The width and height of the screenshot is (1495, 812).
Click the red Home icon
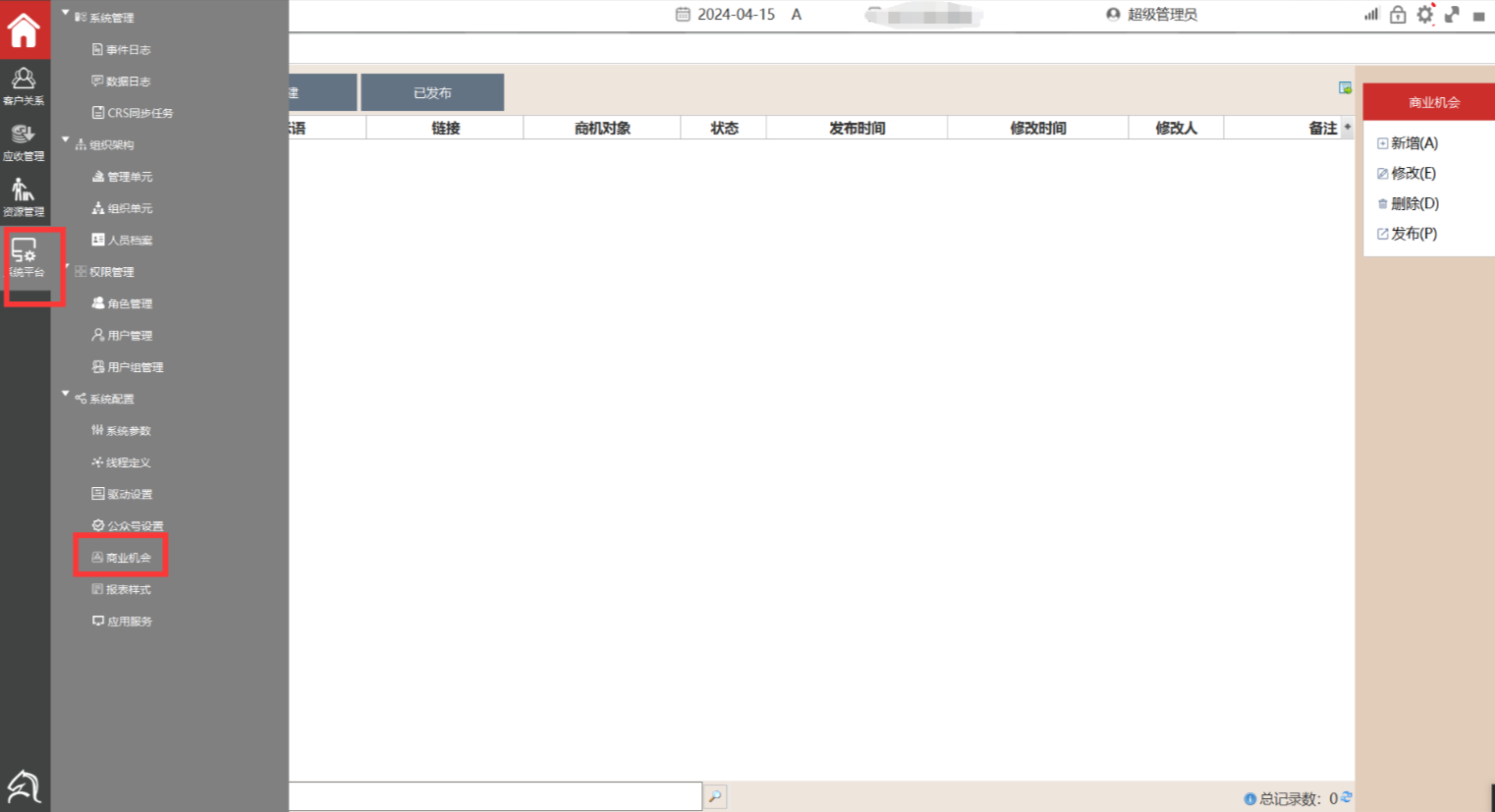point(24,27)
